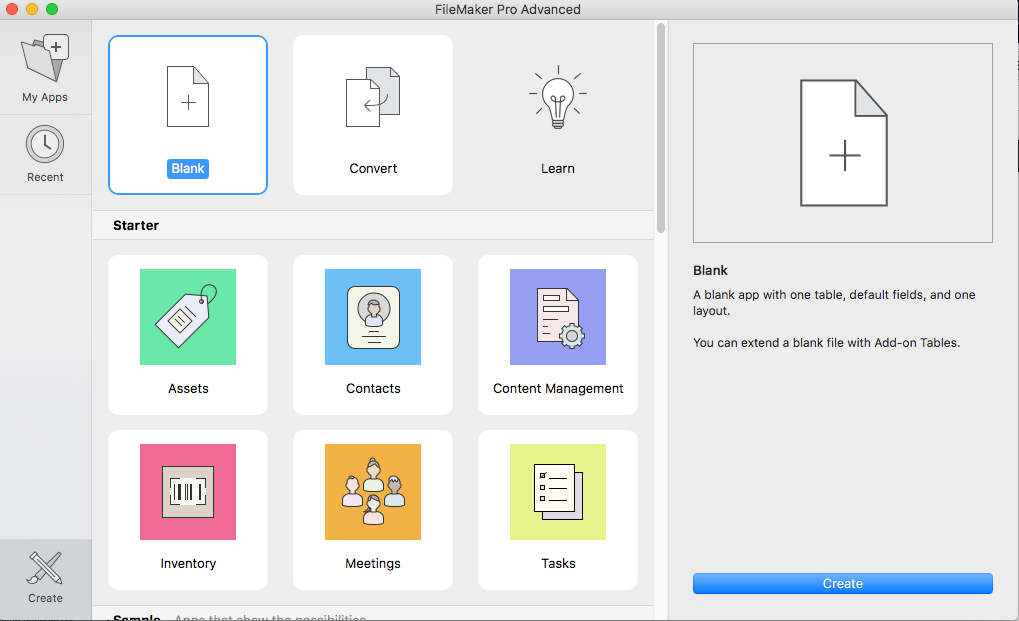Show the Recent files list
This screenshot has height=621, width=1019.
(x=45, y=154)
